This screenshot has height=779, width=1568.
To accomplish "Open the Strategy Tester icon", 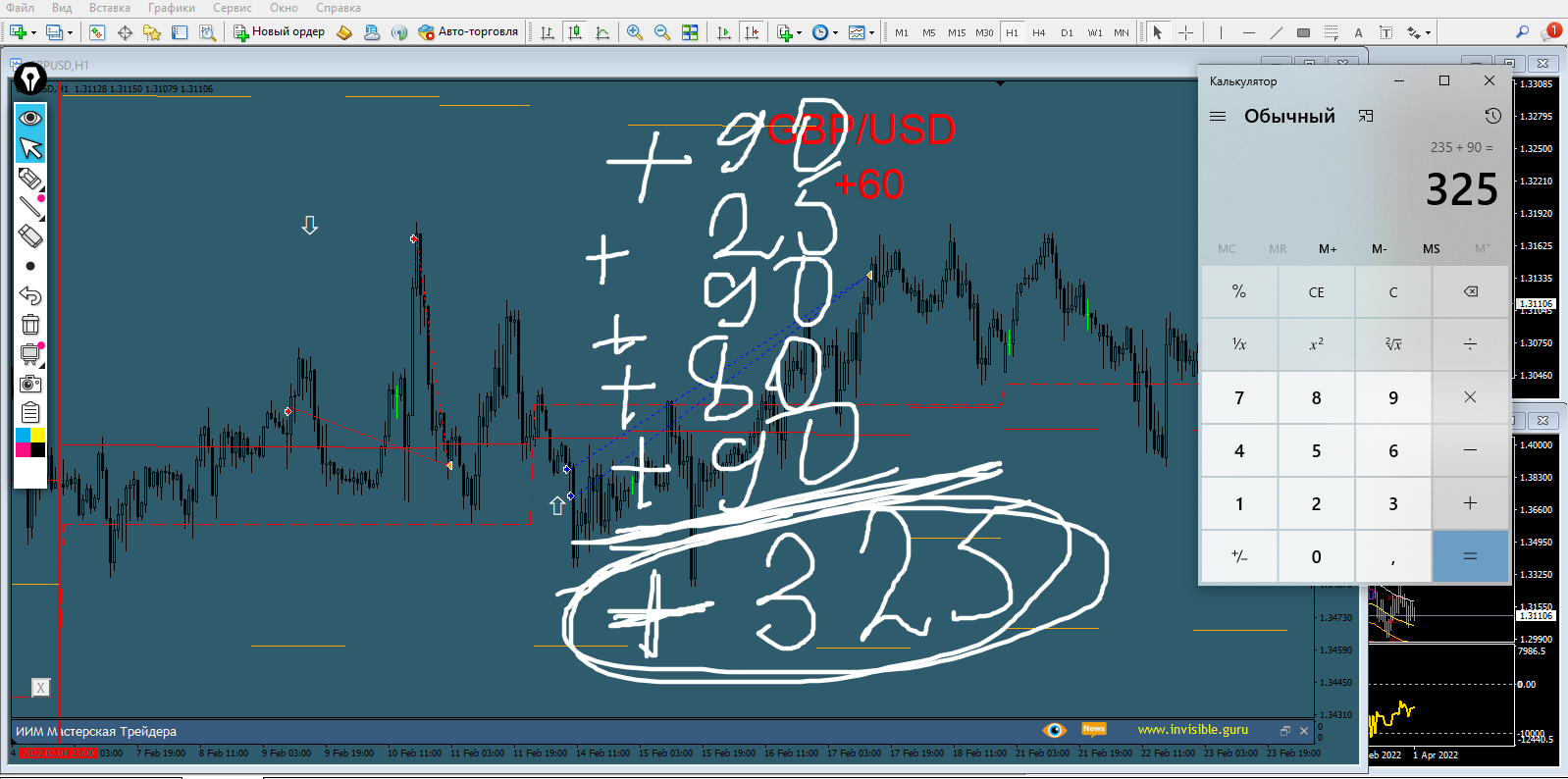I will 207,32.
